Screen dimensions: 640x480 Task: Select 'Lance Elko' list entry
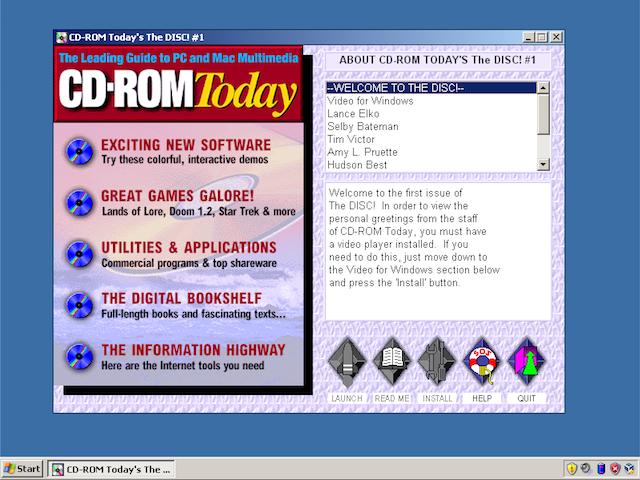coord(431,113)
